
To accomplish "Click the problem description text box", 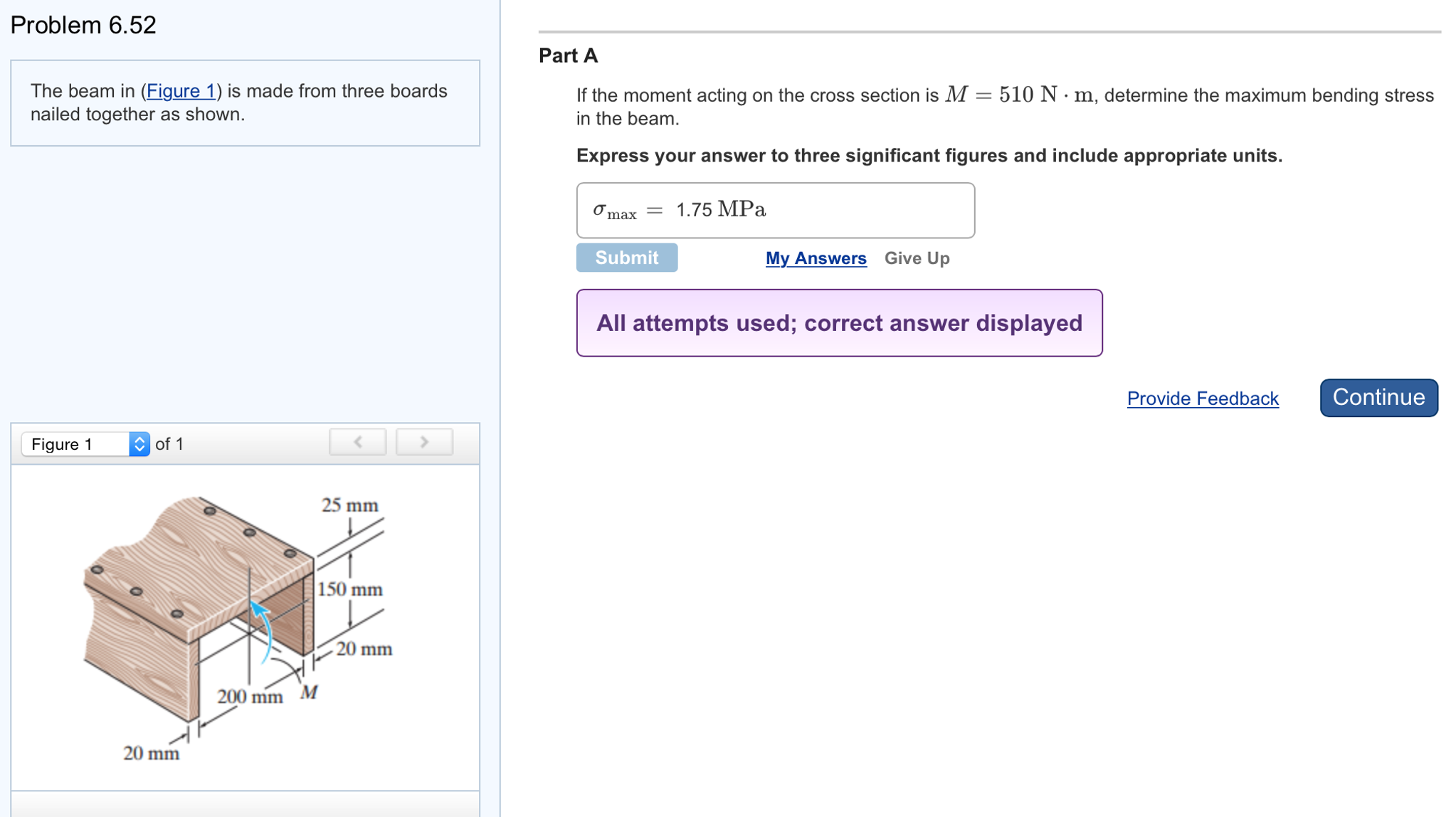I will point(245,103).
